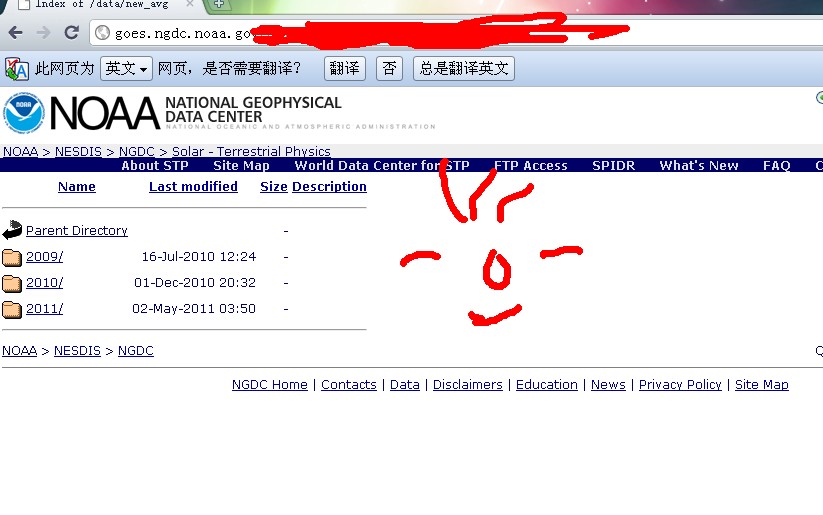Open World Data Center for STP

382,165
